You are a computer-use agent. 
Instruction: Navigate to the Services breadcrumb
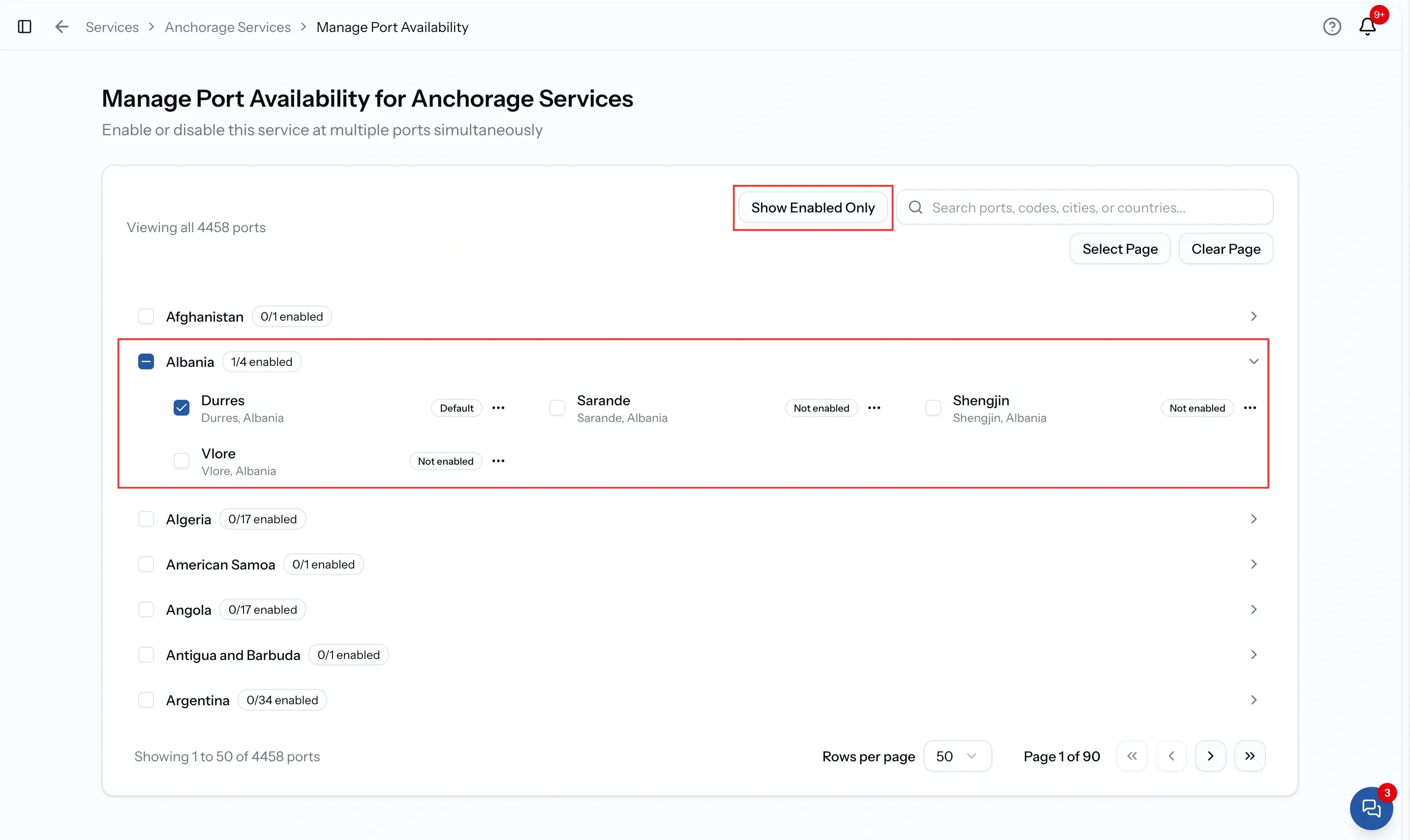112,27
